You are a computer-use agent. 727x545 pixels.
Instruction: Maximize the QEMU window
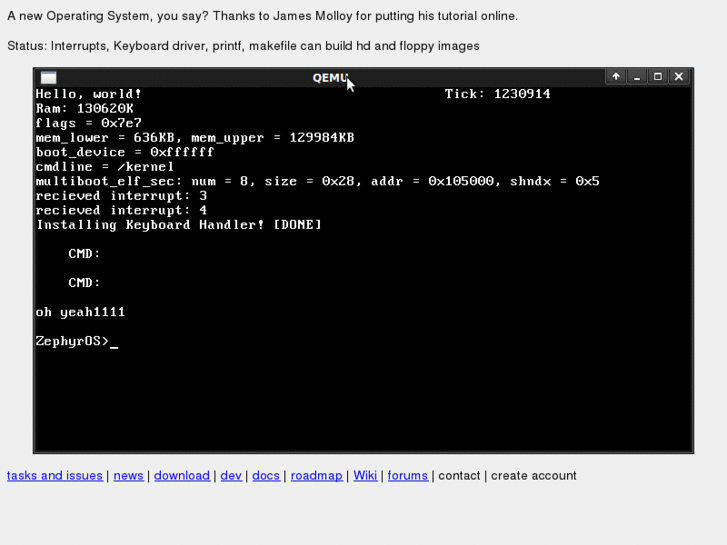tap(657, 77)
